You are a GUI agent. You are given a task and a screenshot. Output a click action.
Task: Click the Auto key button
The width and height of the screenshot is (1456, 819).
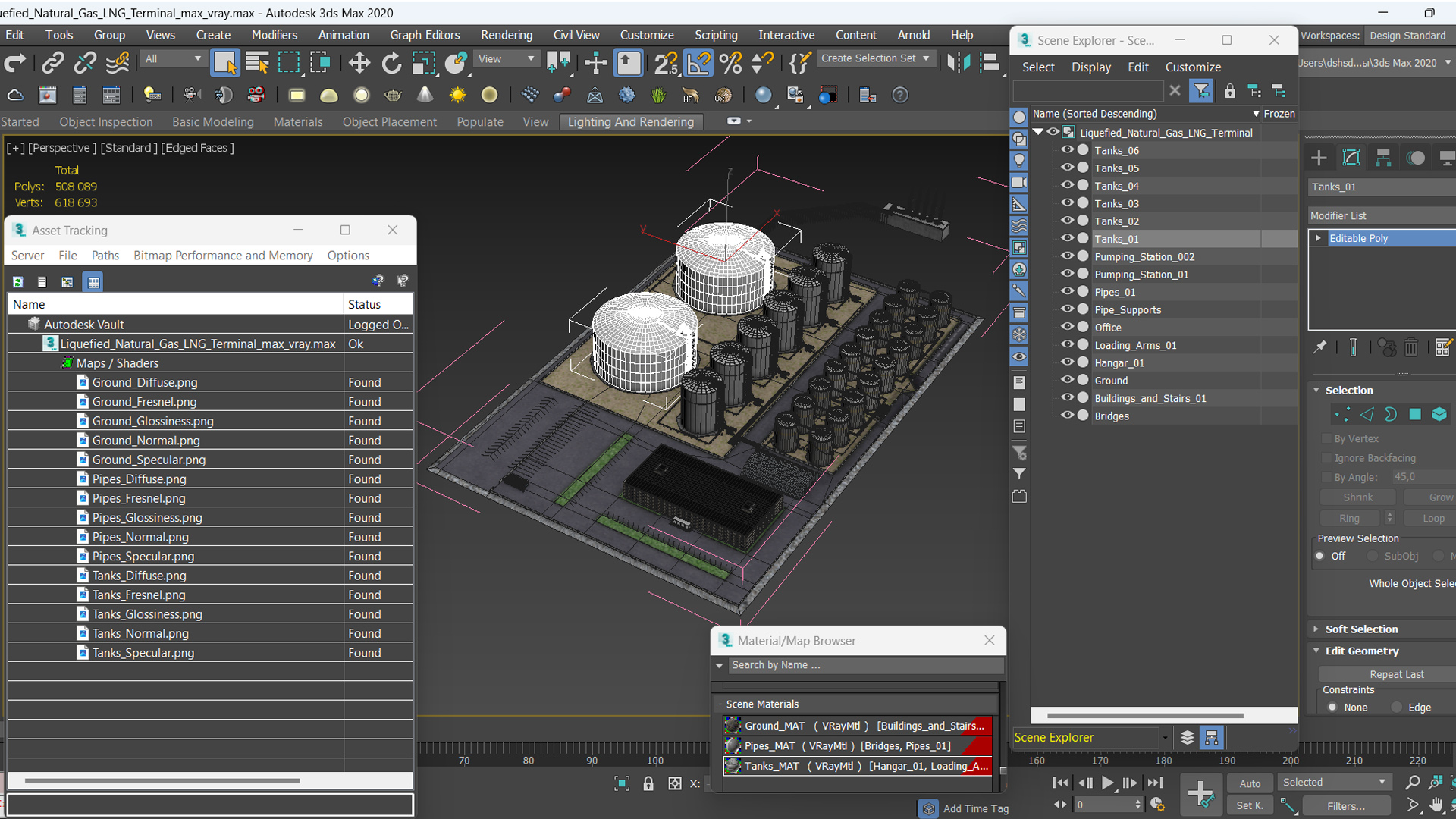(1250, 783)
